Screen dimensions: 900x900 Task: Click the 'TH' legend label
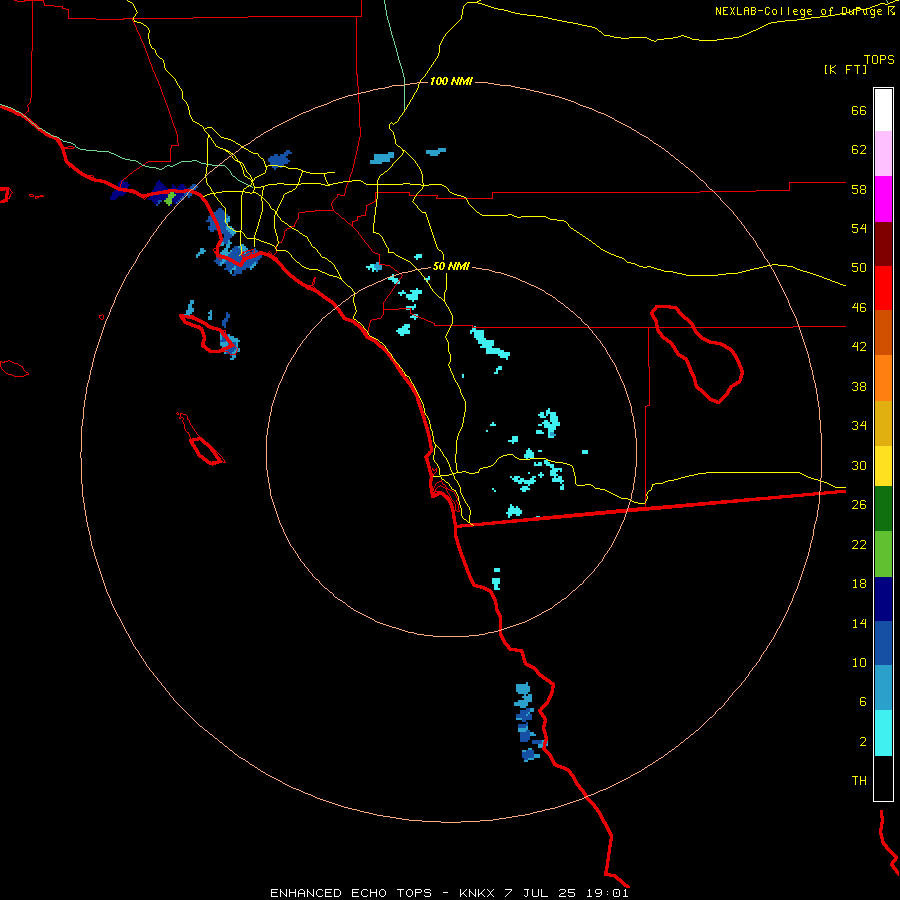pos(859,781)
